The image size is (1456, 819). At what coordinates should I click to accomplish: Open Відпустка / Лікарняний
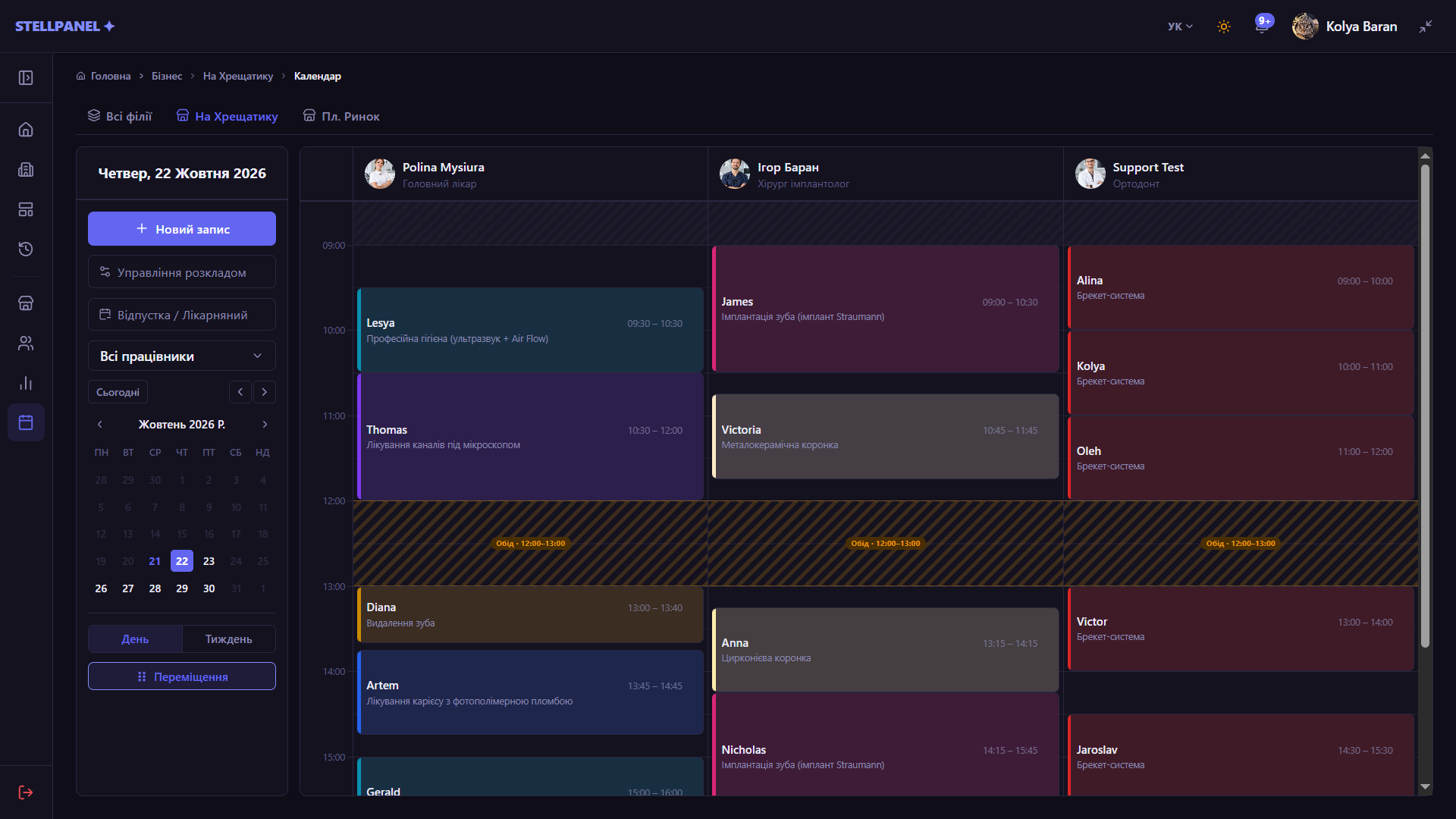tap(182, 315)
